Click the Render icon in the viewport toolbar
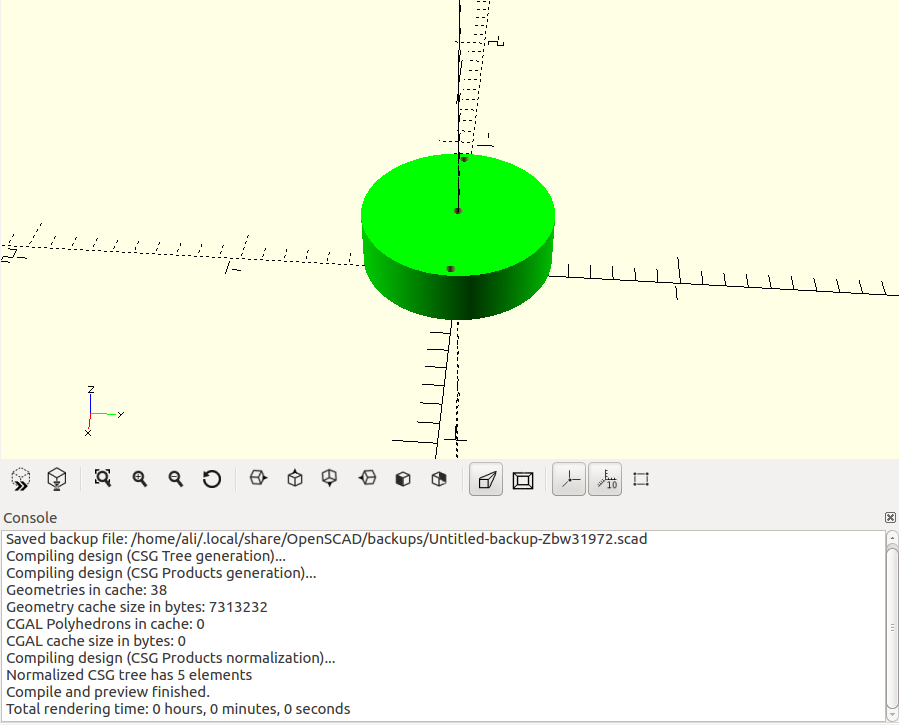 [x=57, y=479]
